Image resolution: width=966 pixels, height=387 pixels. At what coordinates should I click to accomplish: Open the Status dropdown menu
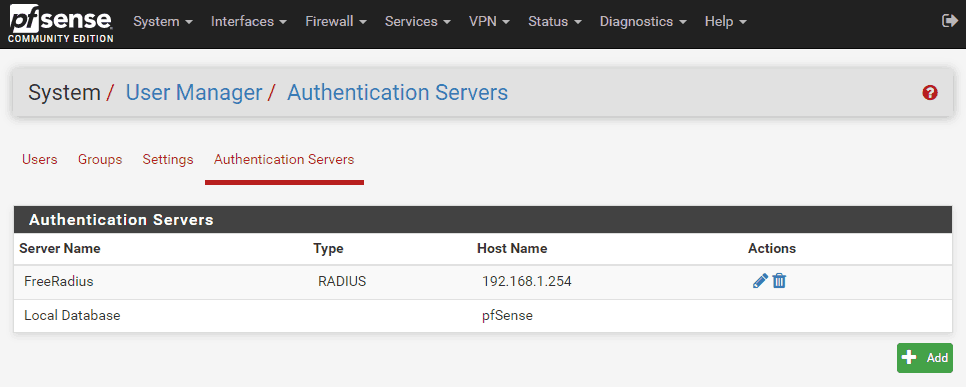pyautogui.click(x=555, y=22)
